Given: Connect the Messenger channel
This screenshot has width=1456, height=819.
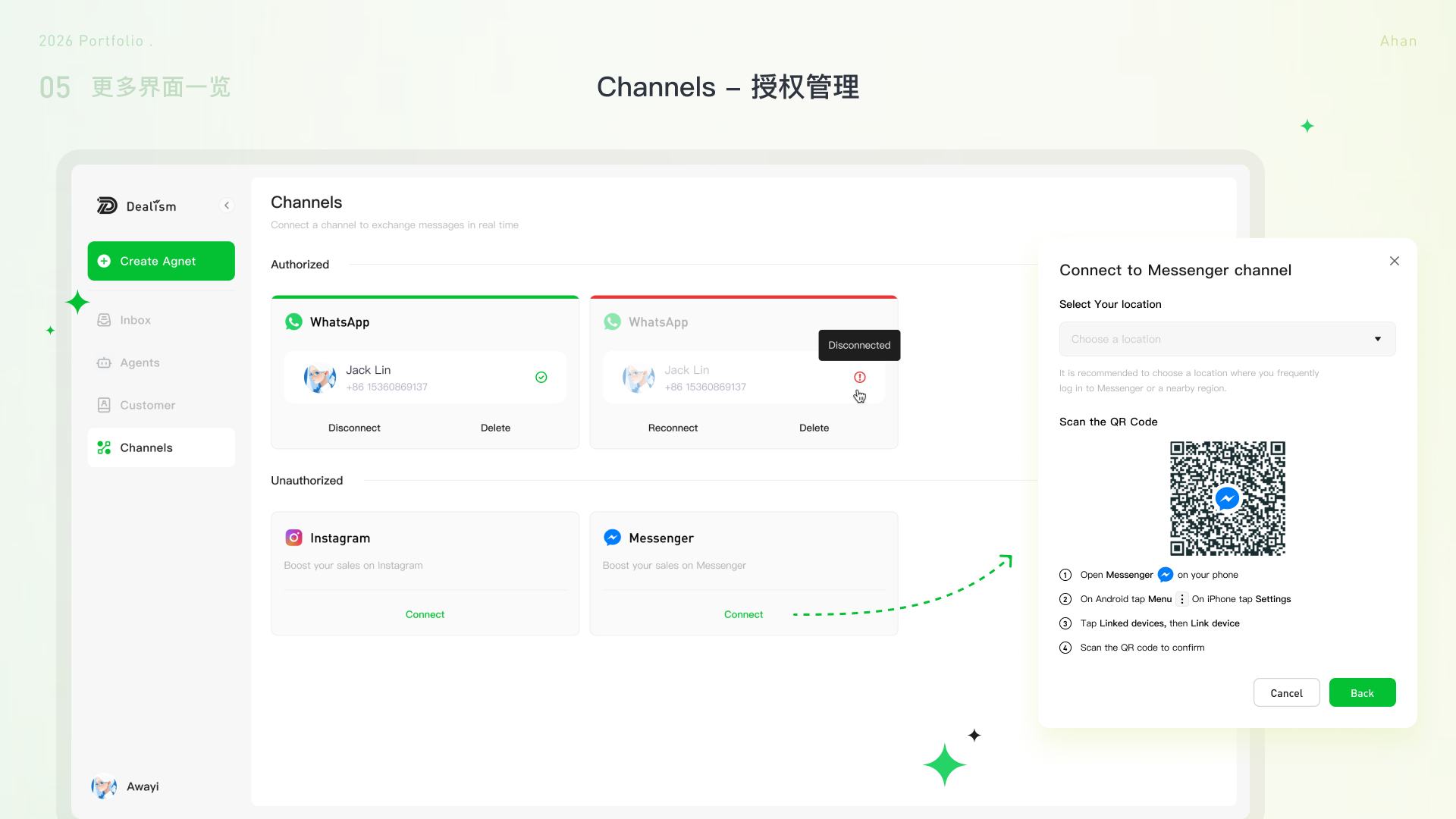Looking at the screenshot, I should pos(743,614).
